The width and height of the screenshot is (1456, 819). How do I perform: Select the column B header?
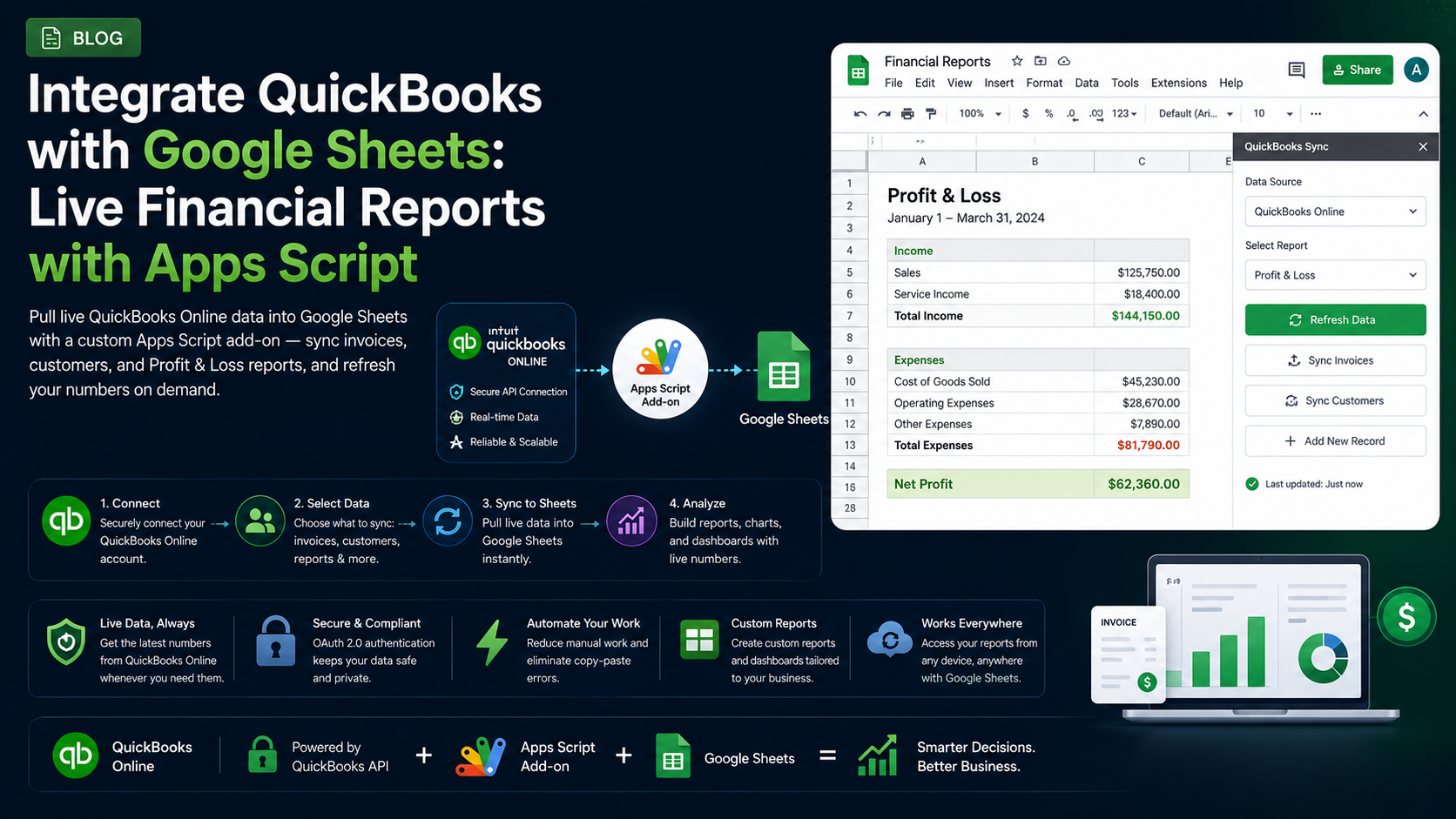pyautogui.click(x=1035, y=161)
